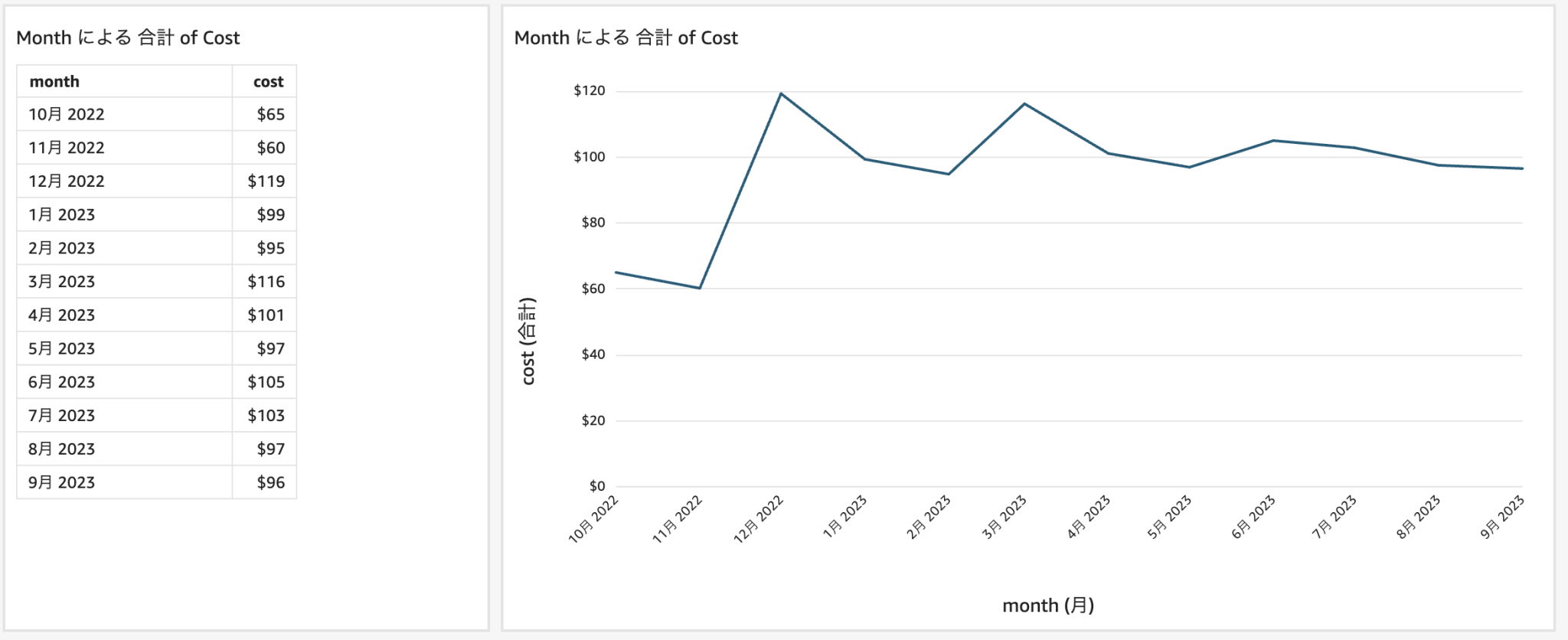Select the 6月 2023 month cell
Viewport: 1568px width, 640px height.
pyautogui.click(x=62, y=382)
